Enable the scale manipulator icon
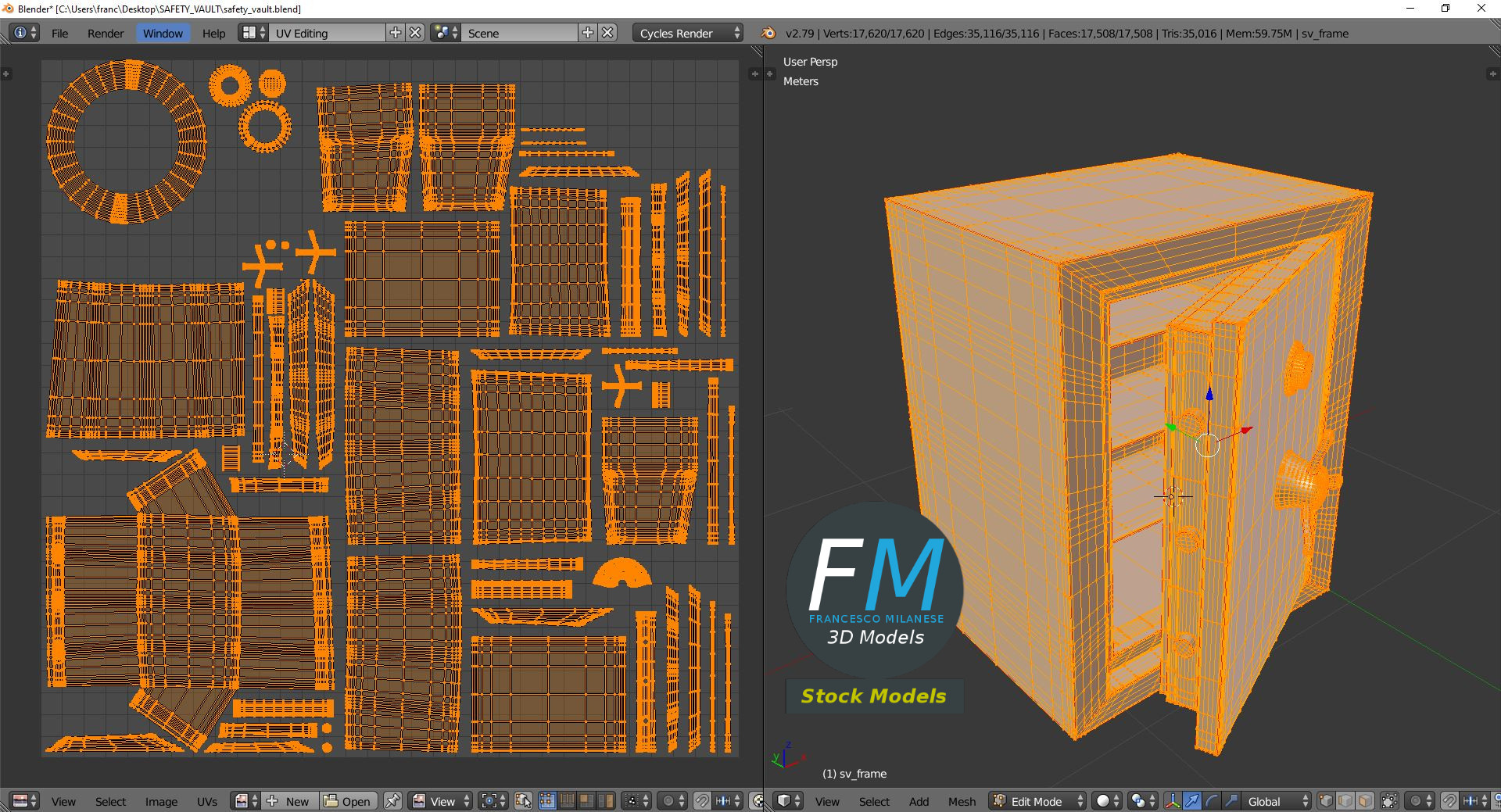The height and width of the screenshot is (812, 1501). point(1231,801)
